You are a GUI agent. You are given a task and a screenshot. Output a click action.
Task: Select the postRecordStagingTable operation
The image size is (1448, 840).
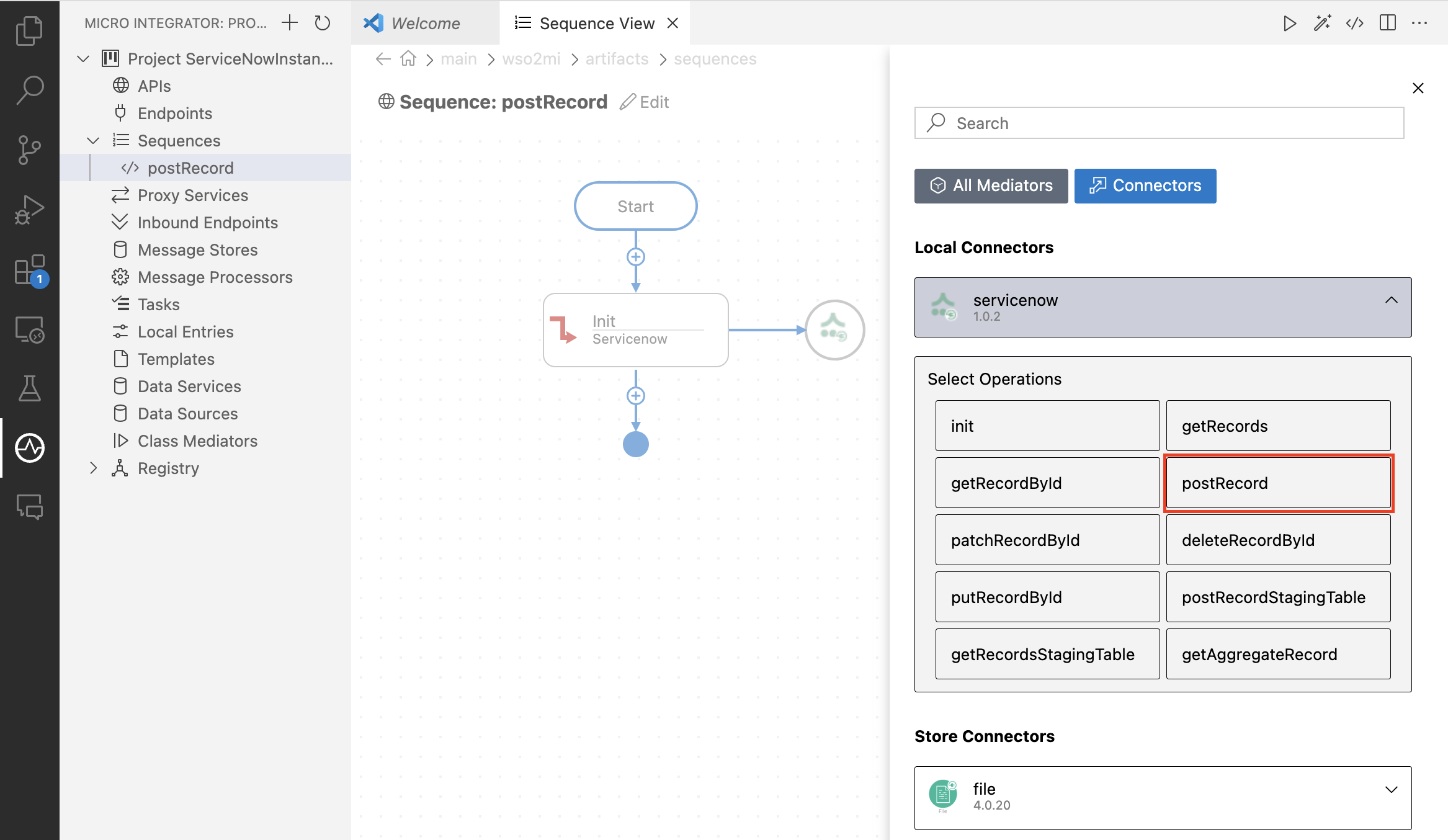pyautogui.click(x=1278, y=597)
